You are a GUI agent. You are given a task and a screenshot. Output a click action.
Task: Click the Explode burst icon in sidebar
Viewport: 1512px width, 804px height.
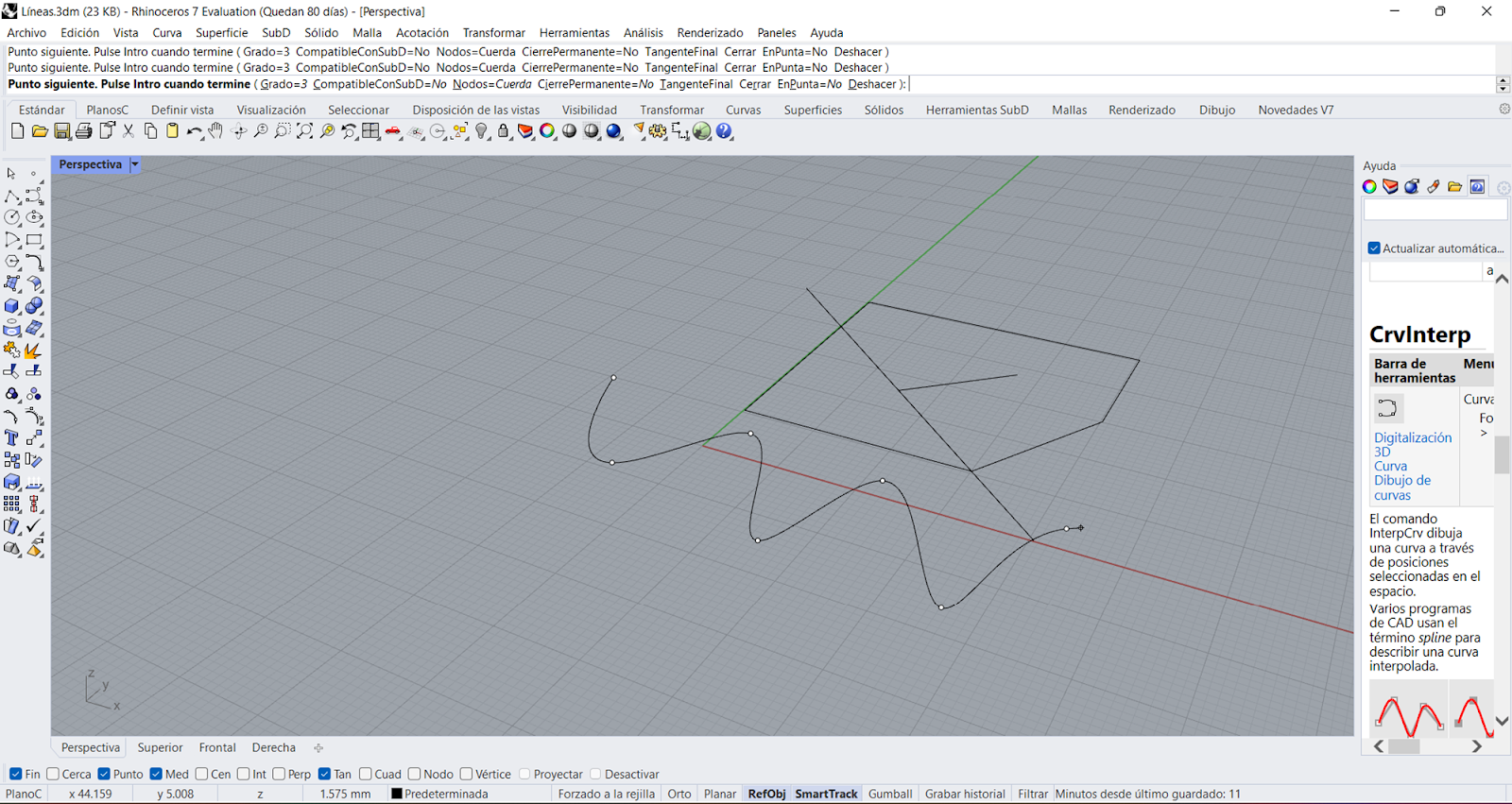(34, 350)
